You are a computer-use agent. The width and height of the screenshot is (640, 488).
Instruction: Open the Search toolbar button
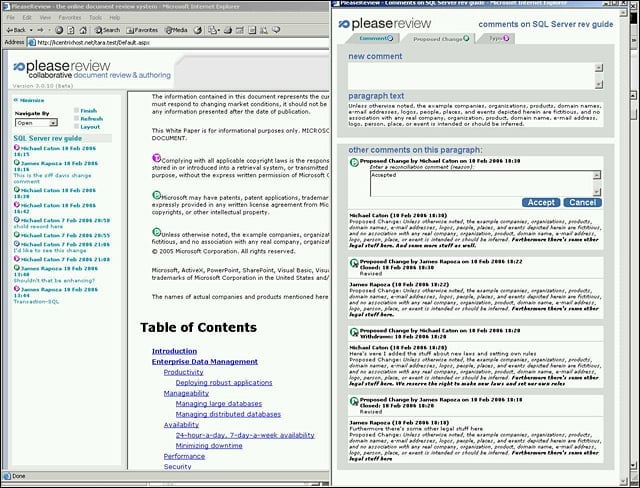(107, 30)
